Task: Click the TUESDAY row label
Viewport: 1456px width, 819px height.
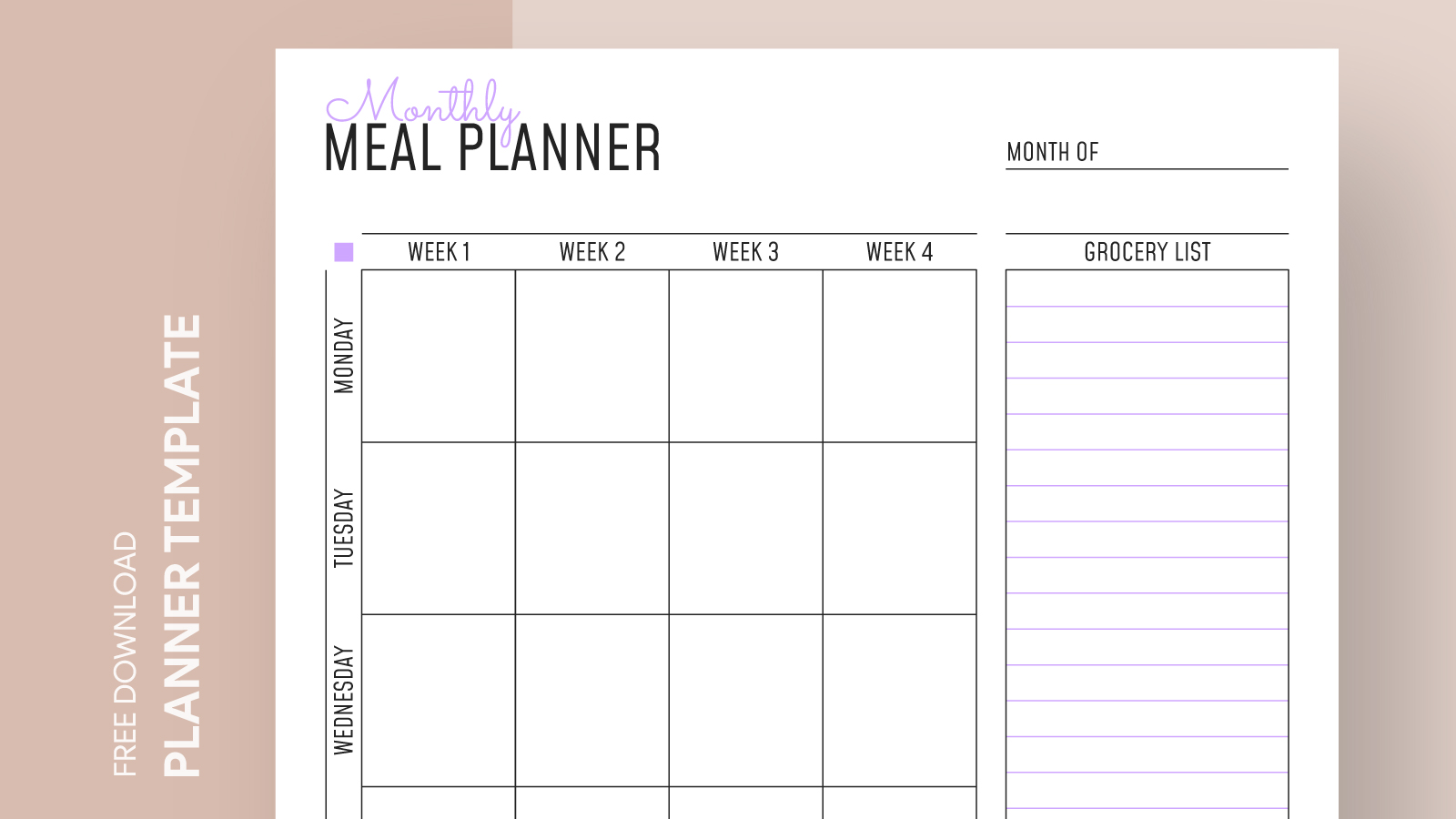Action: pos(343,529)
